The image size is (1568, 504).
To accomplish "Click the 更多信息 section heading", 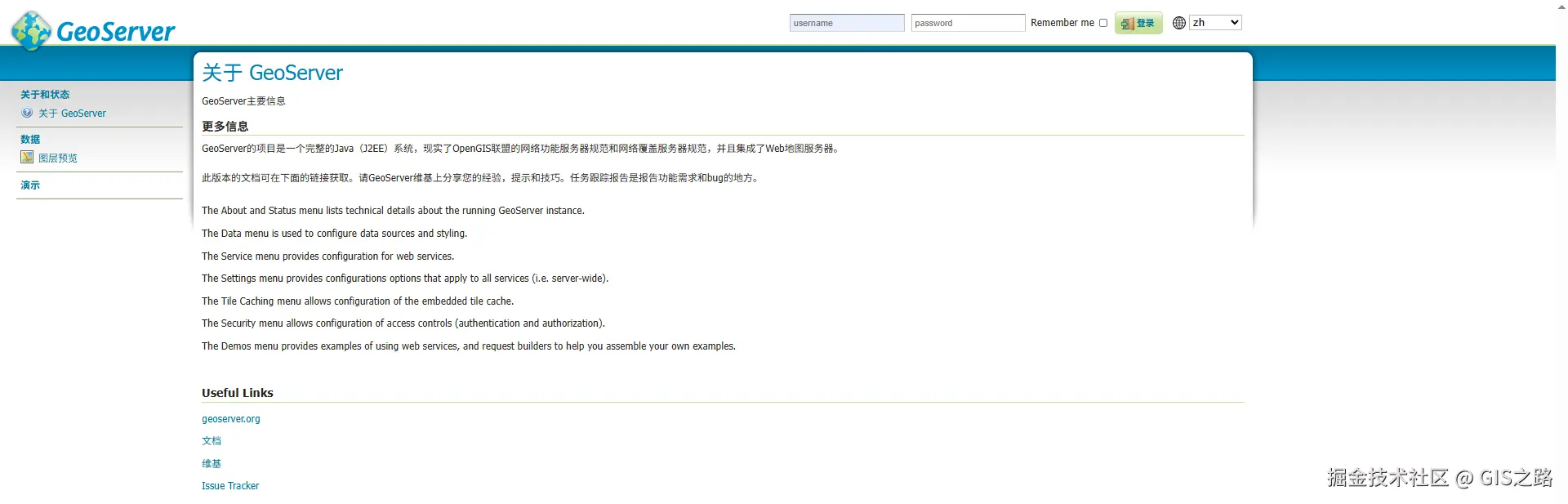I will 225,126.
